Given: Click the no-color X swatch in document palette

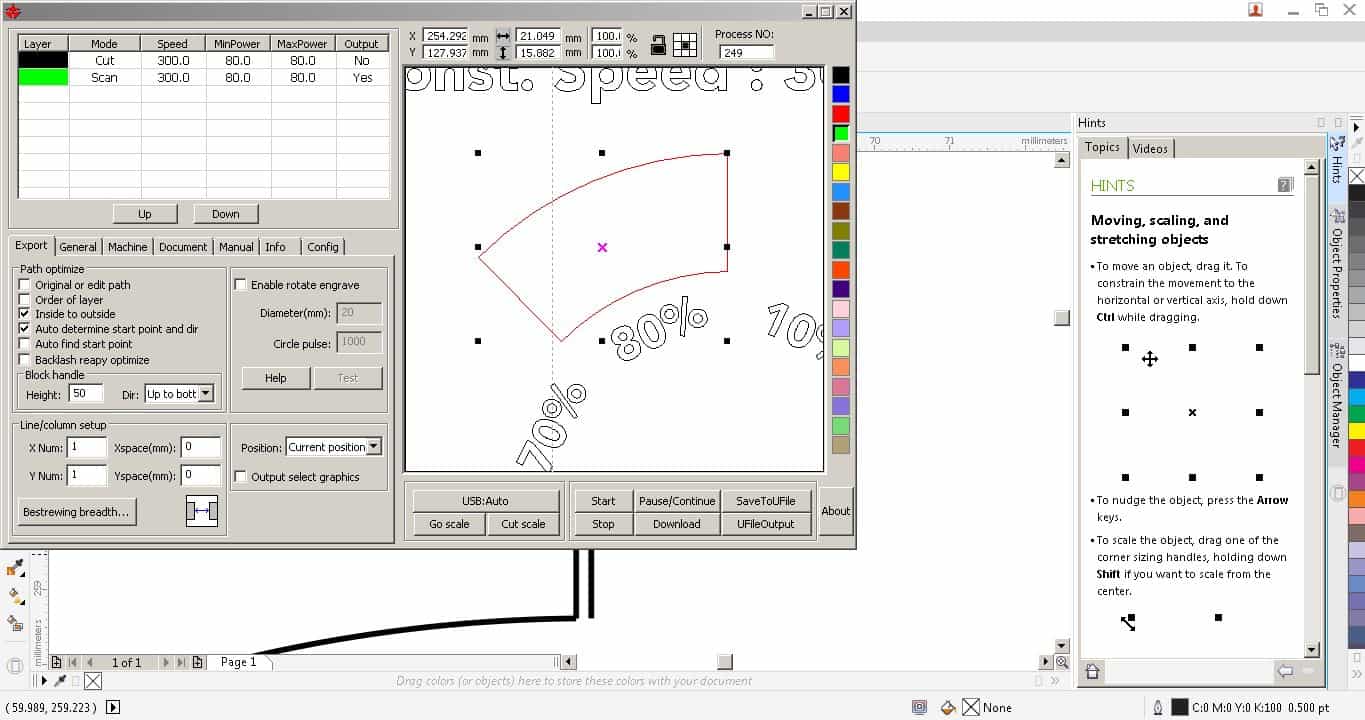Looking at the screenshot, I should (92, 681).
